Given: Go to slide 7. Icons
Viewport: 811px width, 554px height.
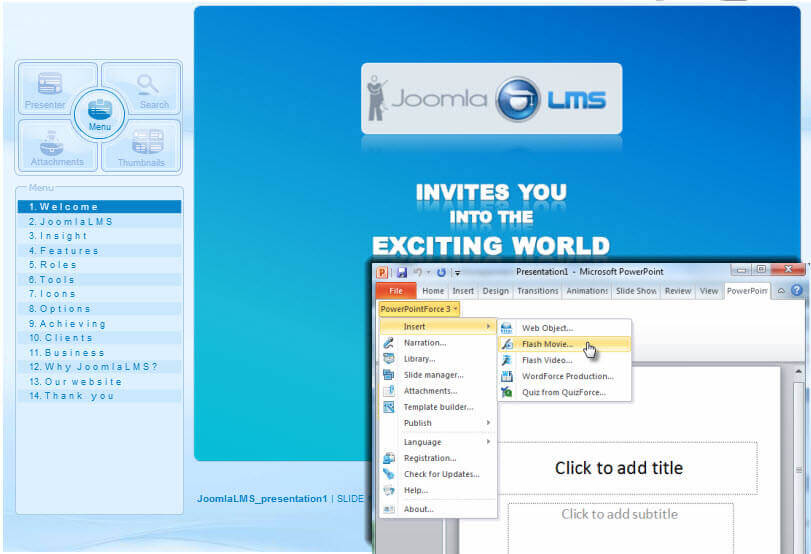Looking at the screenshot, I should (99, 294).
